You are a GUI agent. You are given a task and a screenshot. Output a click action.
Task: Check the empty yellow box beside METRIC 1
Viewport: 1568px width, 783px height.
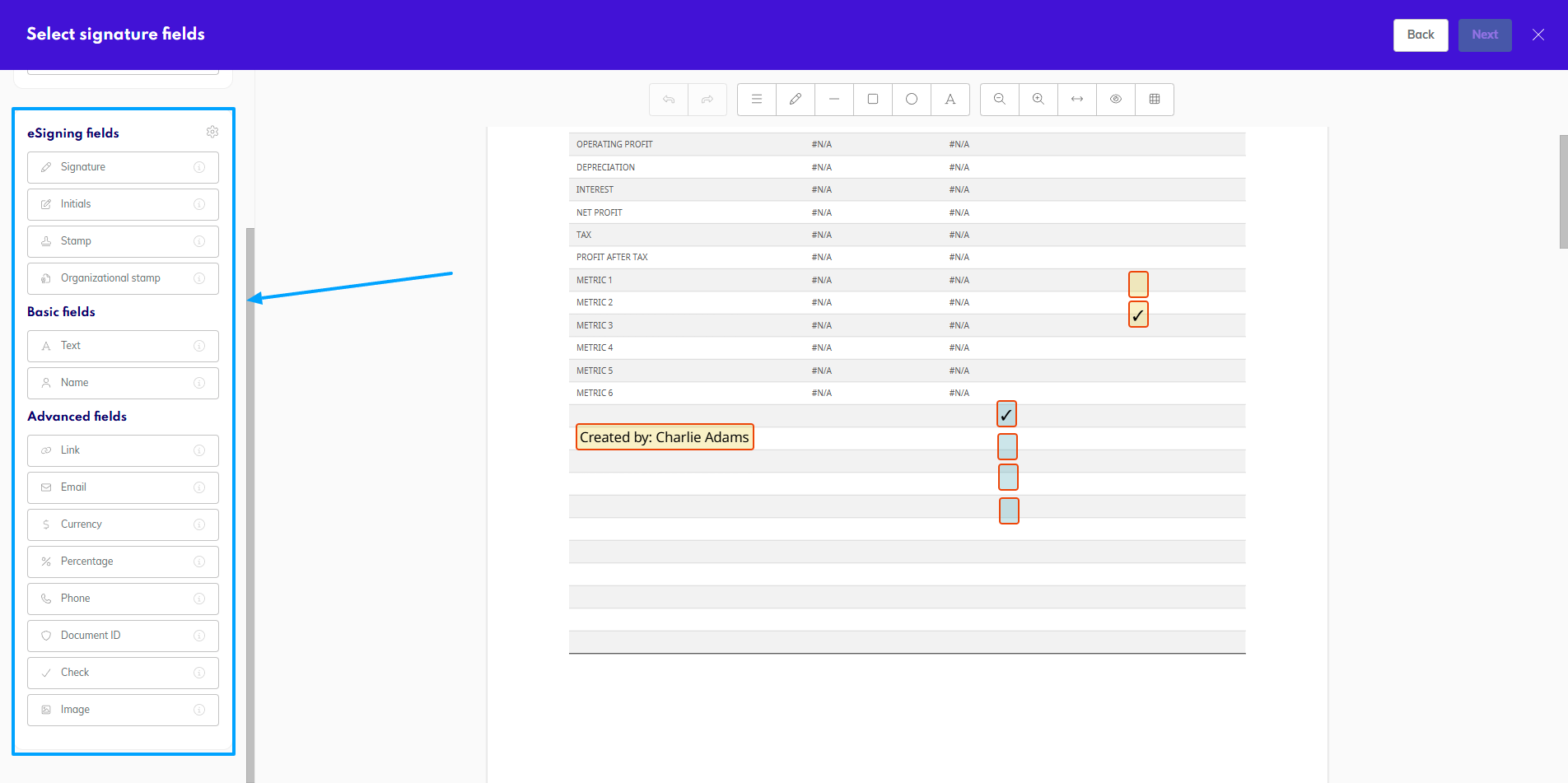pyautogui.click(x=1138, y=283)
